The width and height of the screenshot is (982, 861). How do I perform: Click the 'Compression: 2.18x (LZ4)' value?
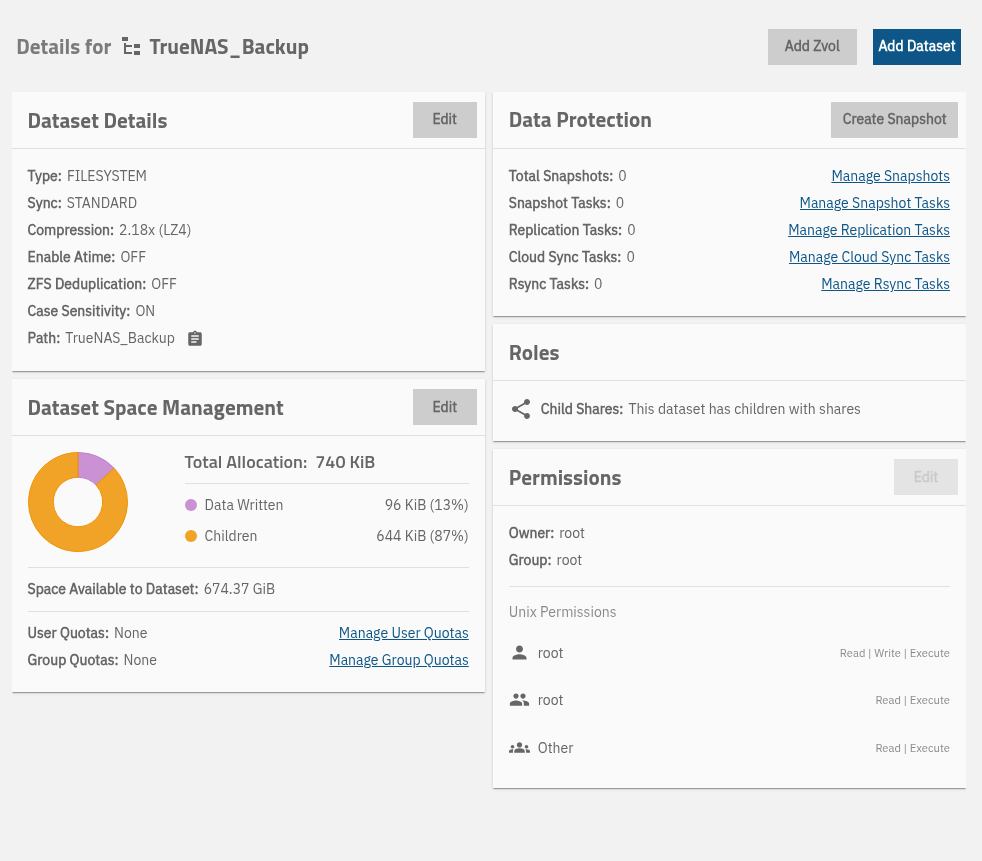(x=155, y=230)
